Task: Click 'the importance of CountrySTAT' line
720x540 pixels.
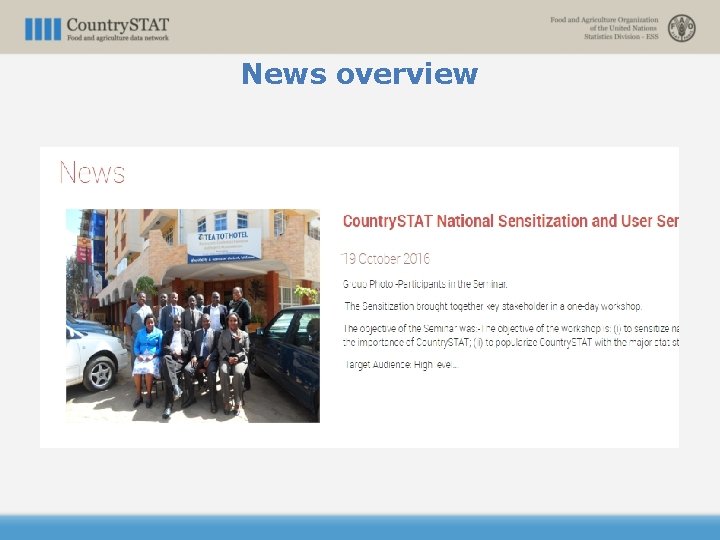Action: pos(511,343)
